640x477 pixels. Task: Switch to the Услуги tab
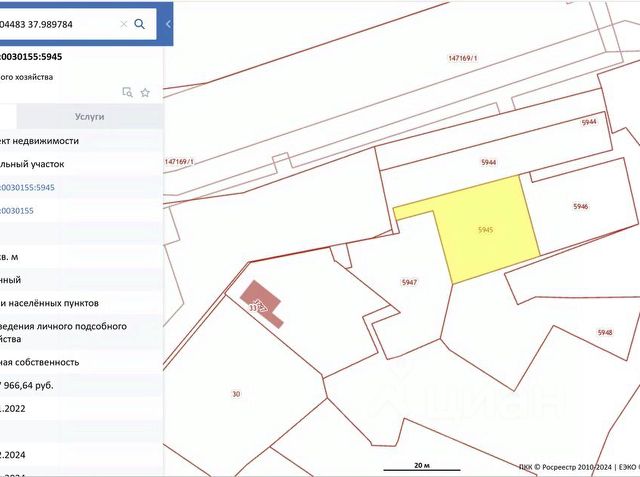tap(89, 117)
